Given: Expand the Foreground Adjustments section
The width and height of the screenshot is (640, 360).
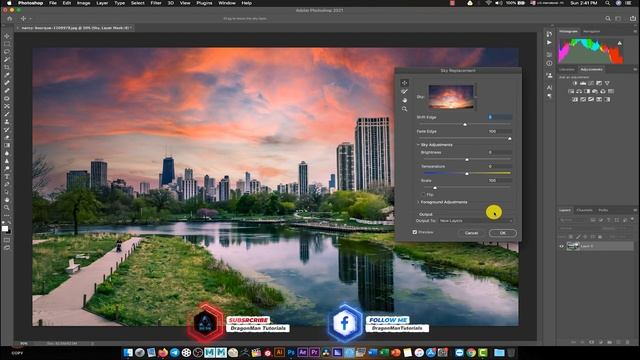Looking at the screenshot, I should click(x=418, y=202).
